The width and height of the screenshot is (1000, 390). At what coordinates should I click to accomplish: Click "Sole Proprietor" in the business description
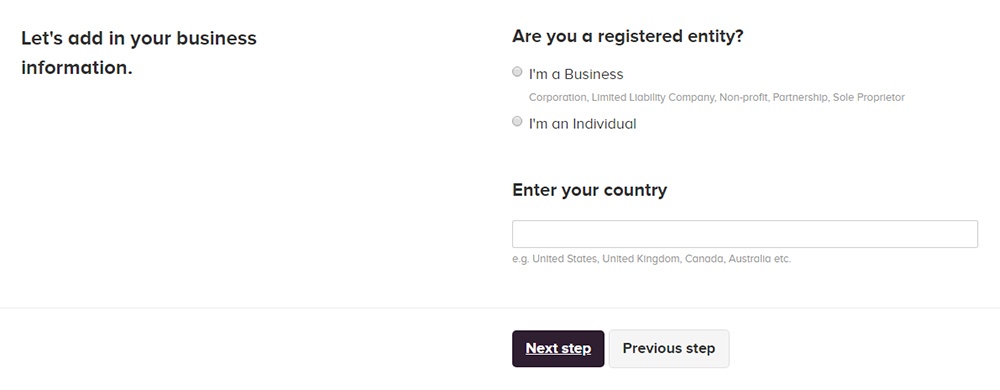coord(869,98)
